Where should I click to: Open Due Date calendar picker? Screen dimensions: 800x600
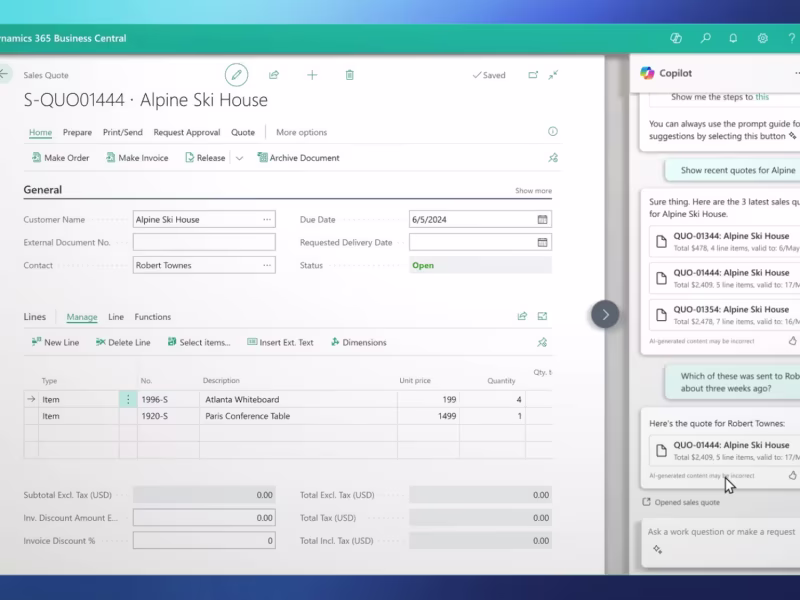(x=542, y=219)
